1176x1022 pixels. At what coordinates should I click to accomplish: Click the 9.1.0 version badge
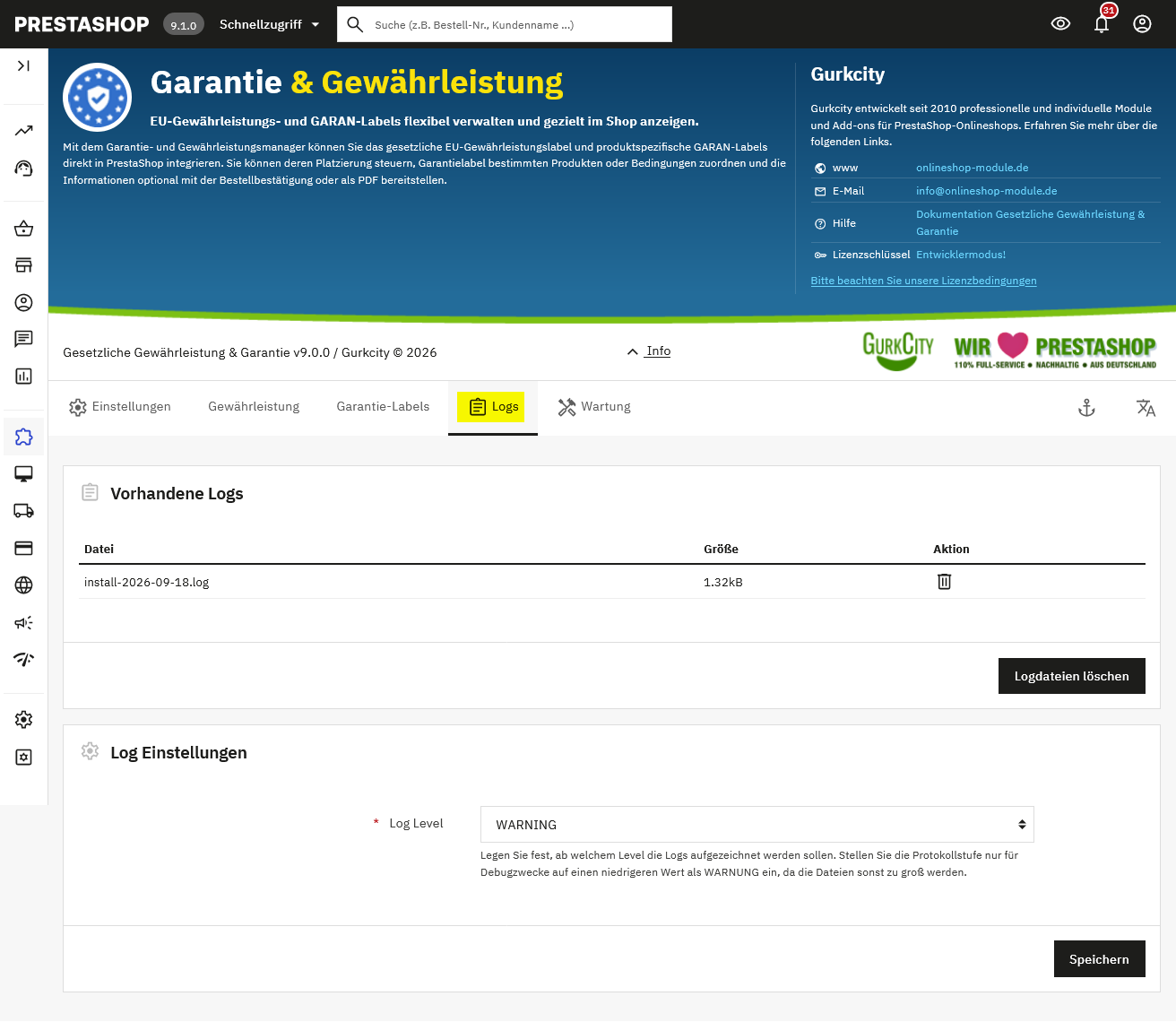[184, 25]
